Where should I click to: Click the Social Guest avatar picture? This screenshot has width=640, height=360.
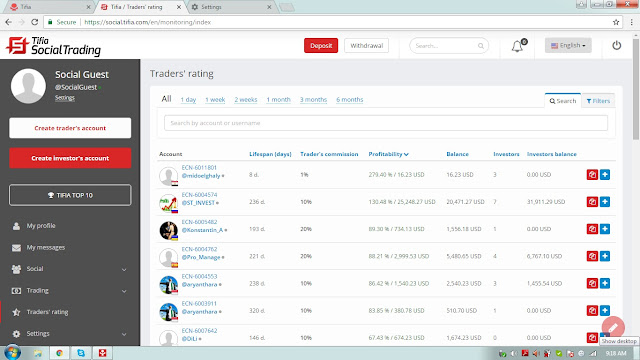click(x=28, y=86)
